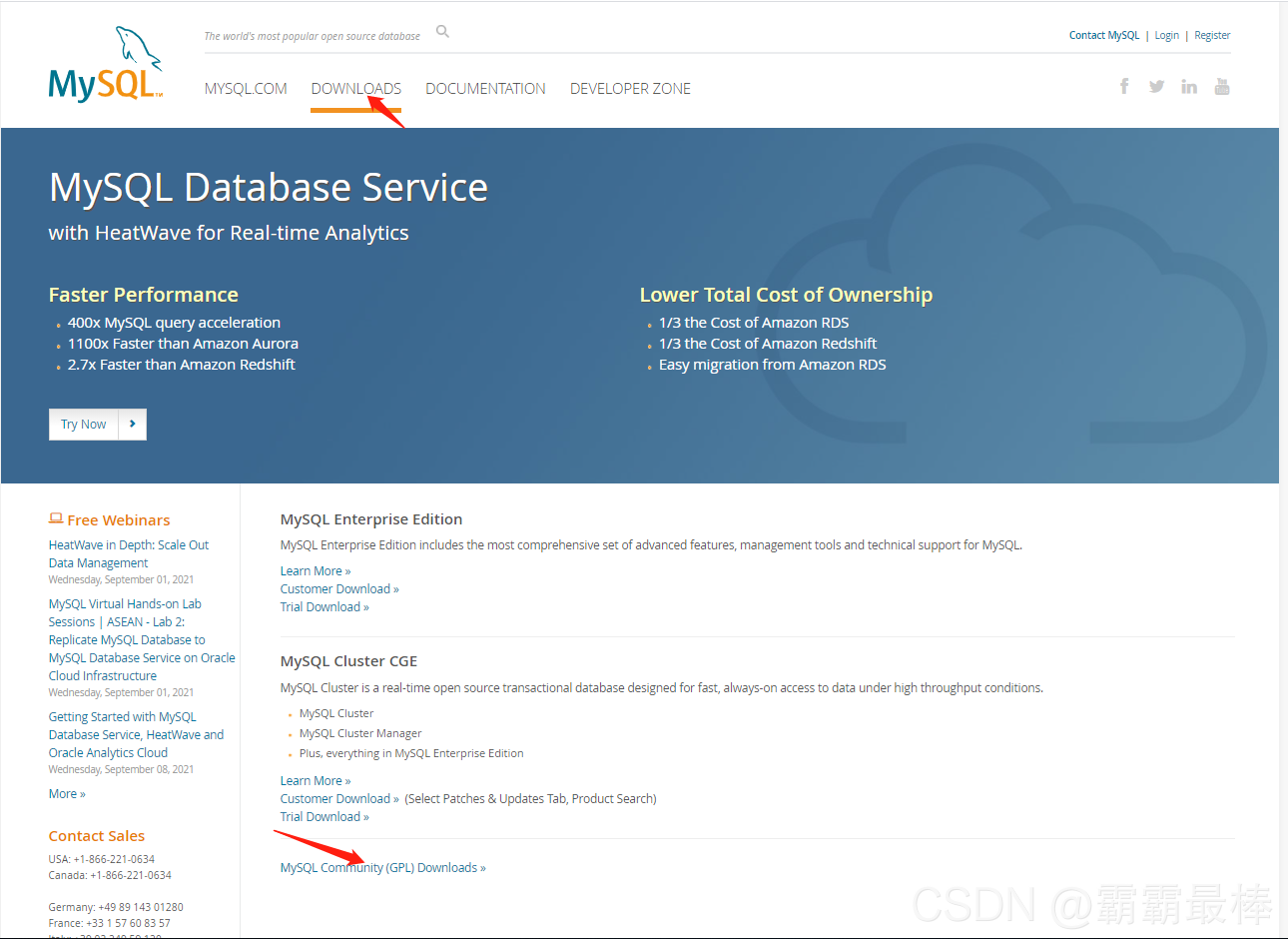Open the search magnifier icon
Viewport: 1288px width, 939px height.
442,32
